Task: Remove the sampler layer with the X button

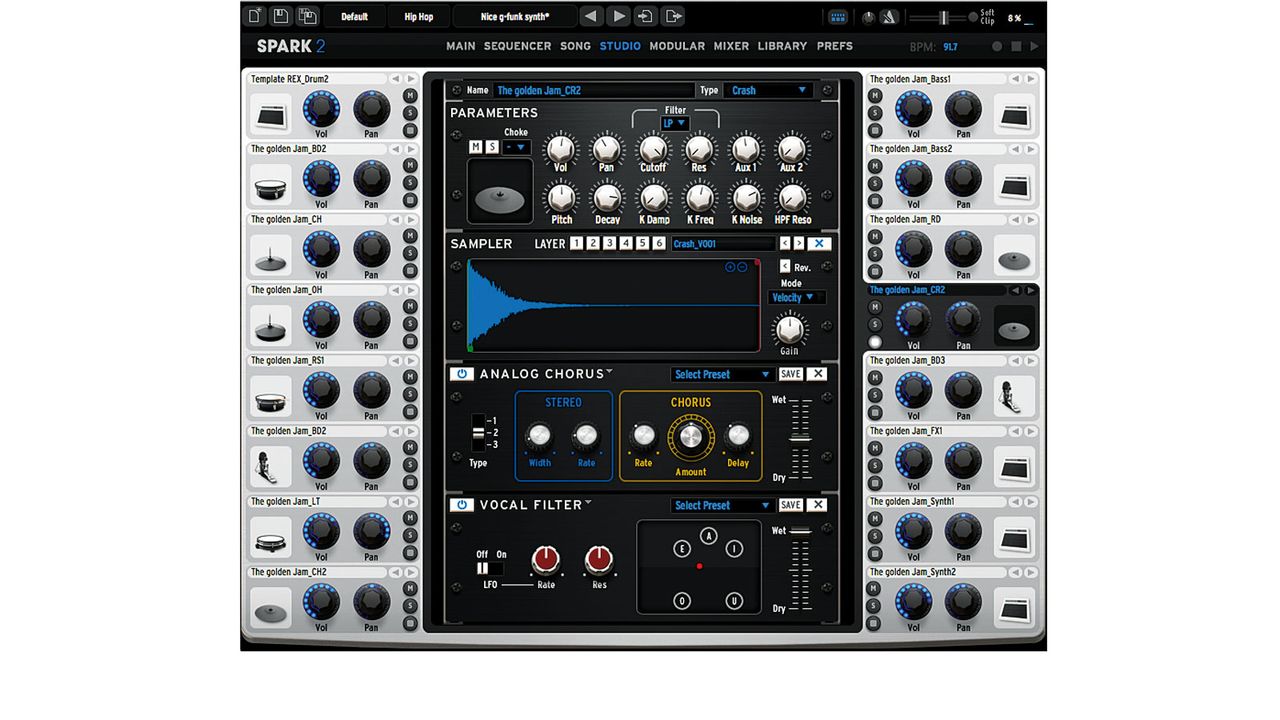Action: (x=818, y=244)
